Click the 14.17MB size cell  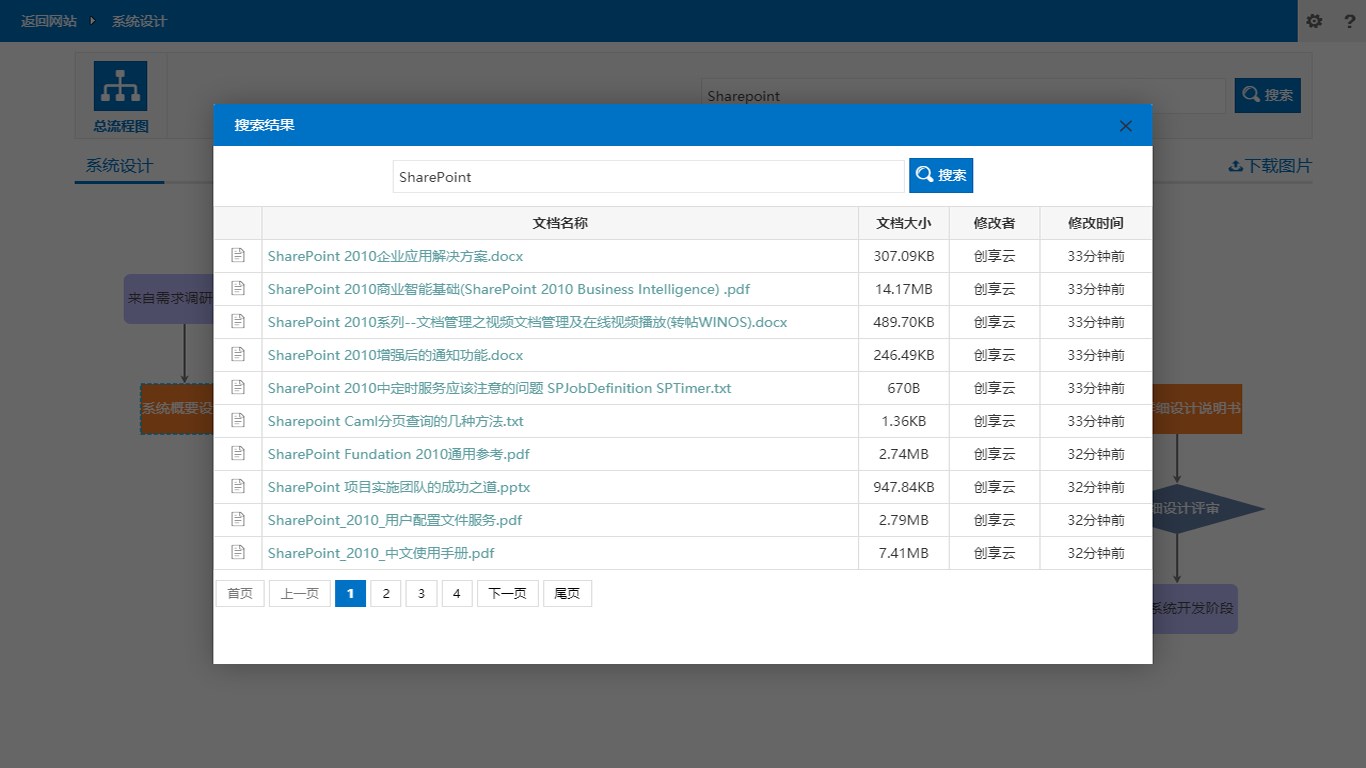(904, 289)
